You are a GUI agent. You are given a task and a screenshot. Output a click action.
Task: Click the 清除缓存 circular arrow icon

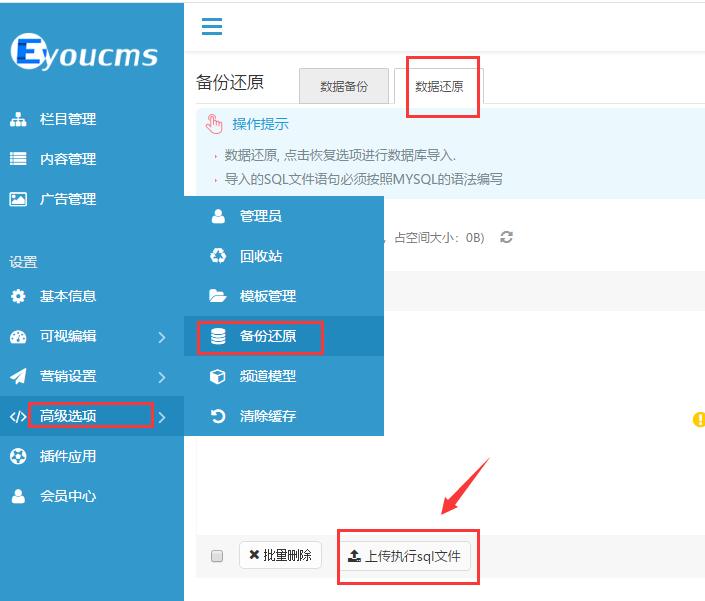tap(218, 416)
